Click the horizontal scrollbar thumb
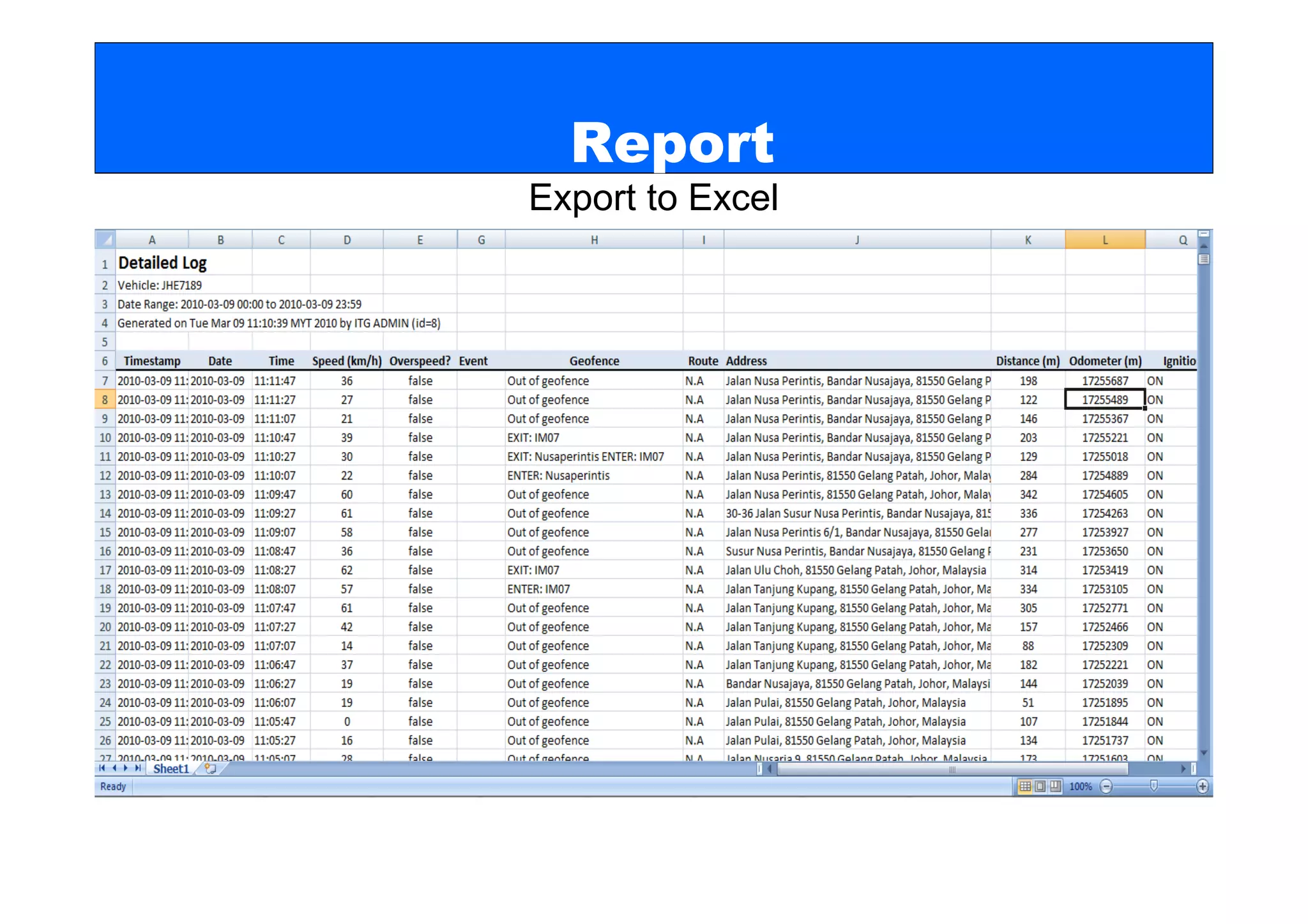This screenshot has width=1308, height=924. click(x=952, y=769)
